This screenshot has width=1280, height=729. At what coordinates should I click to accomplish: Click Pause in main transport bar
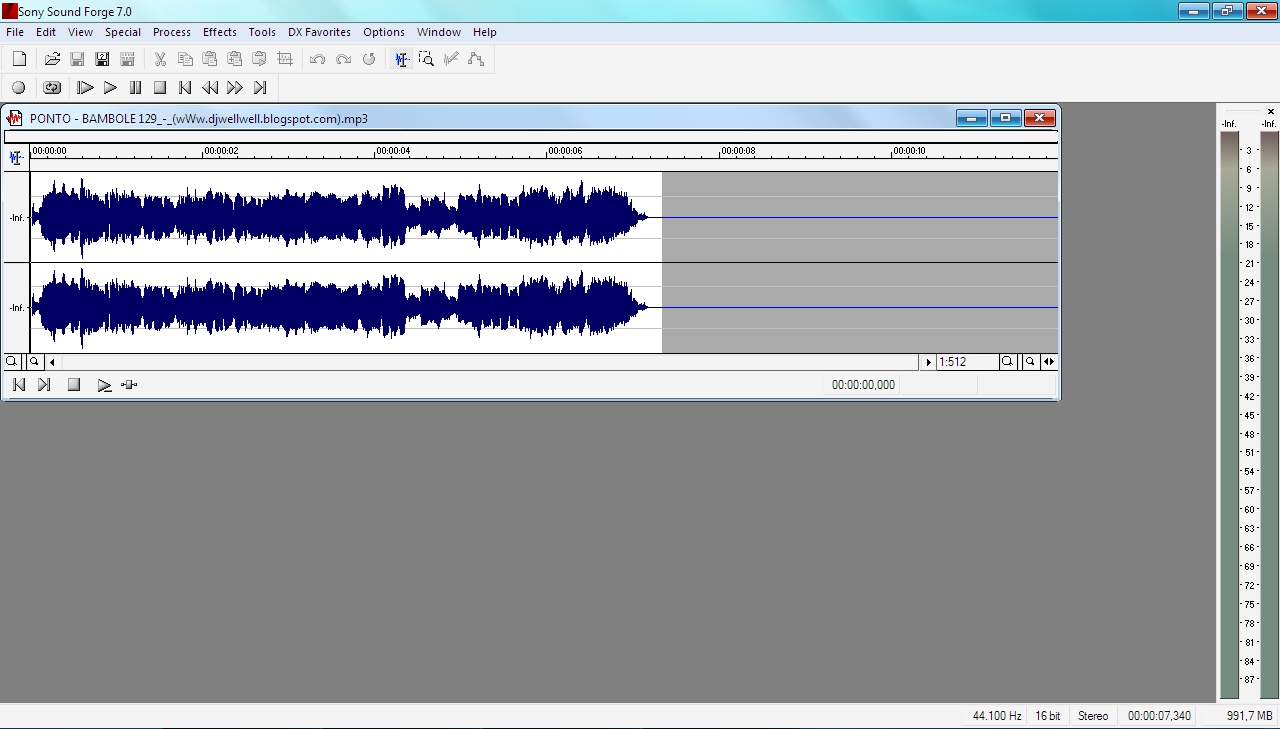pos(135,88)
